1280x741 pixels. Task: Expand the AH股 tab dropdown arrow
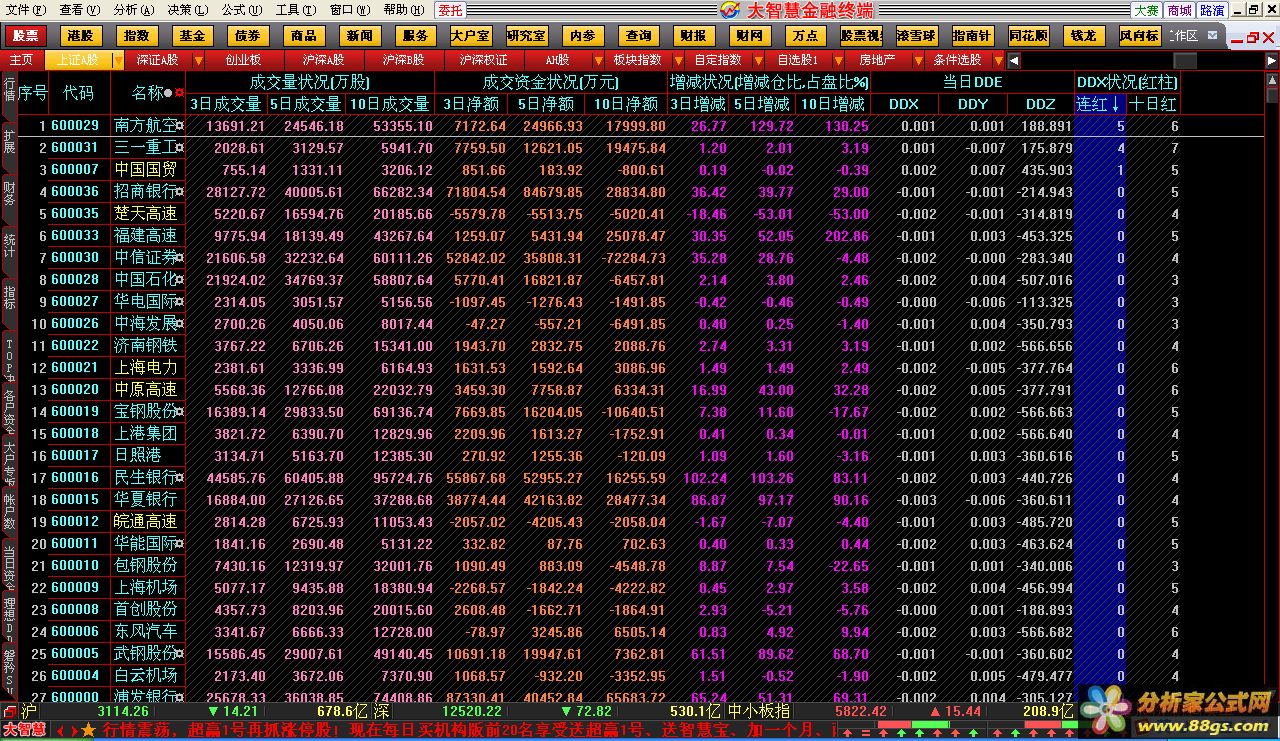pyautogui.click(x=598, y=59)
